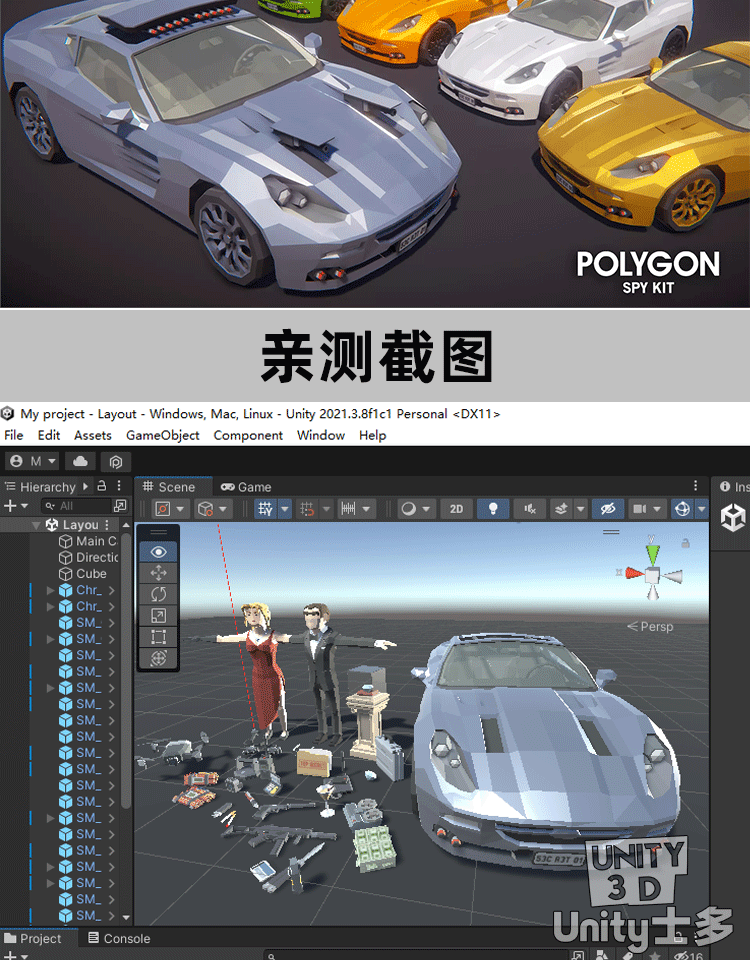Click the scene camera settings icon
750x960 pixels.
point(640,509)
